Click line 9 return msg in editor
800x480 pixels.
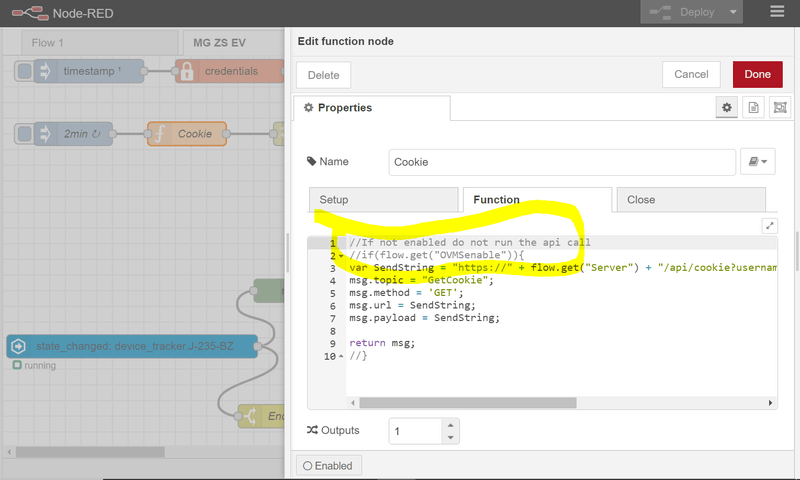click(x=382, y=343)
